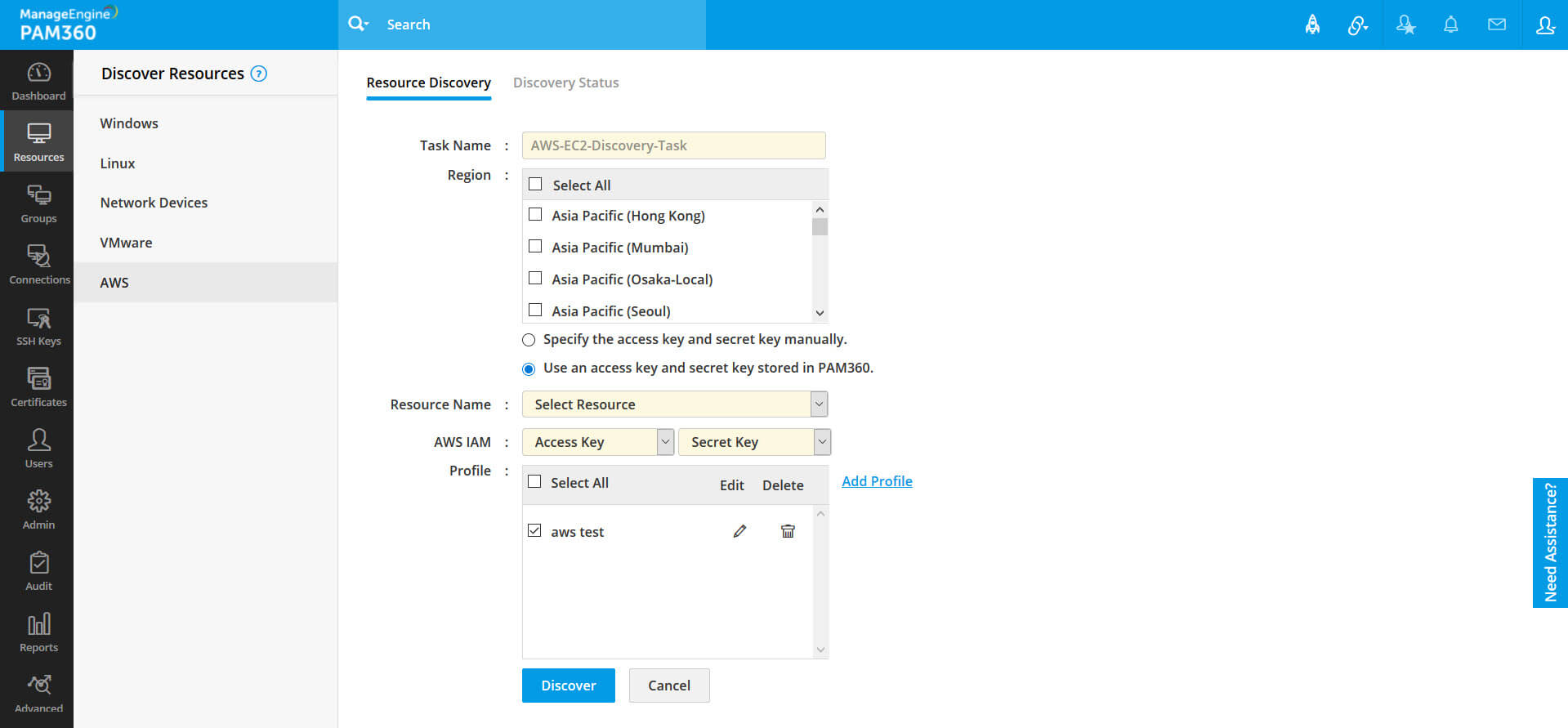Click the link chain icon in header
The width and height of the screenshot is (1568, 728).
[x=1357, y=25]
